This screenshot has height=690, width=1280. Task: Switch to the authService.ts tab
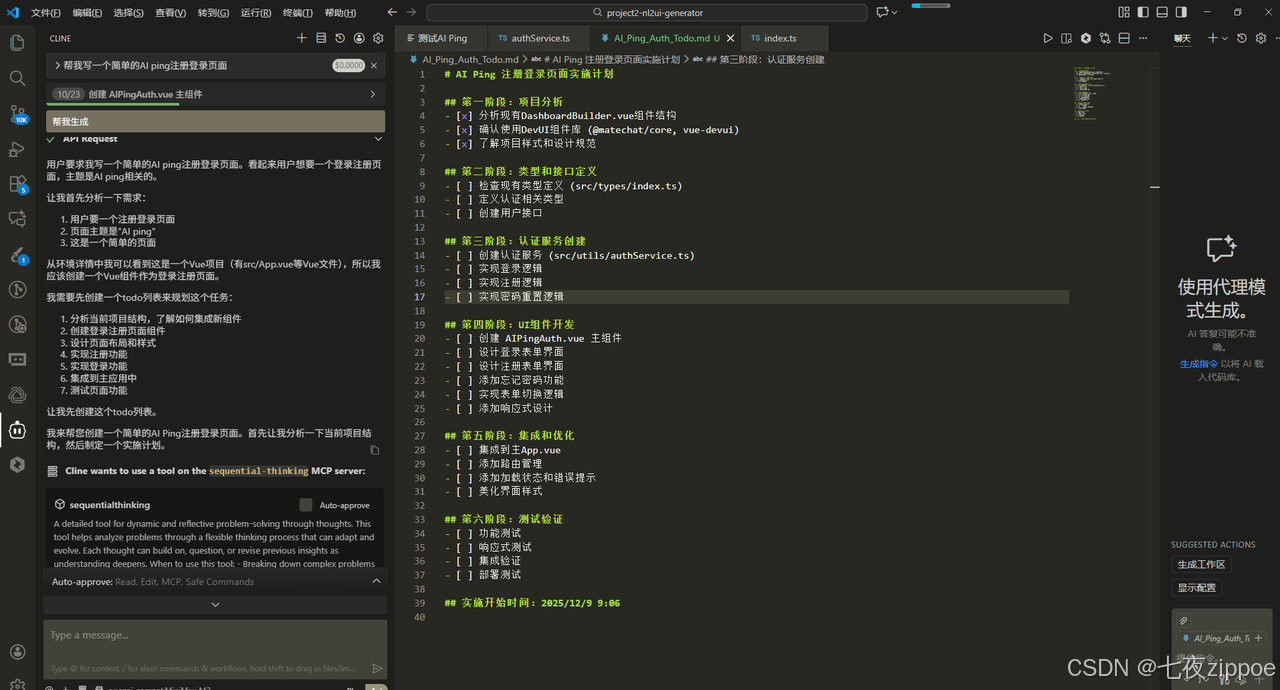pyautogui.click(x=540, y=38)
